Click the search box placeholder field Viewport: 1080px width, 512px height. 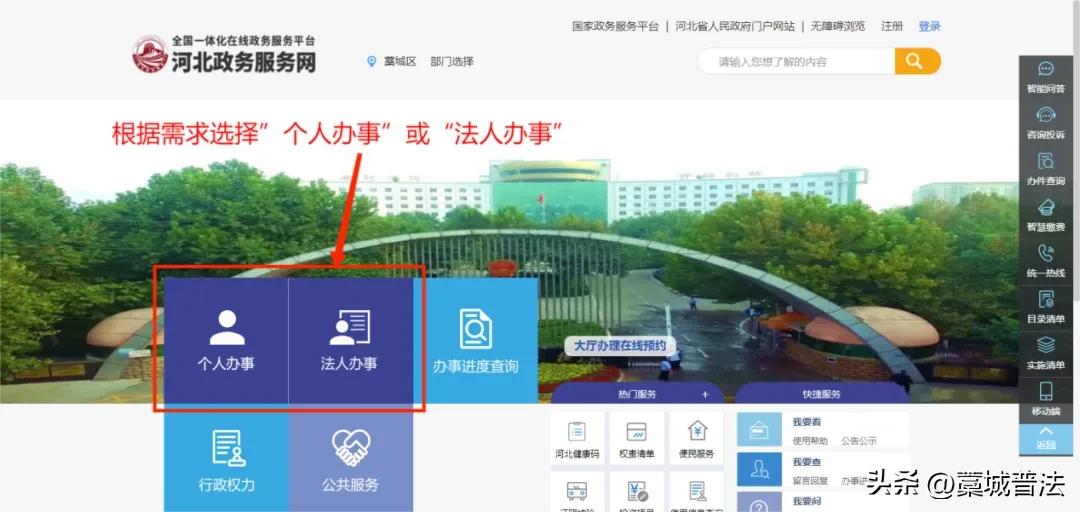(x=796, y=61)
